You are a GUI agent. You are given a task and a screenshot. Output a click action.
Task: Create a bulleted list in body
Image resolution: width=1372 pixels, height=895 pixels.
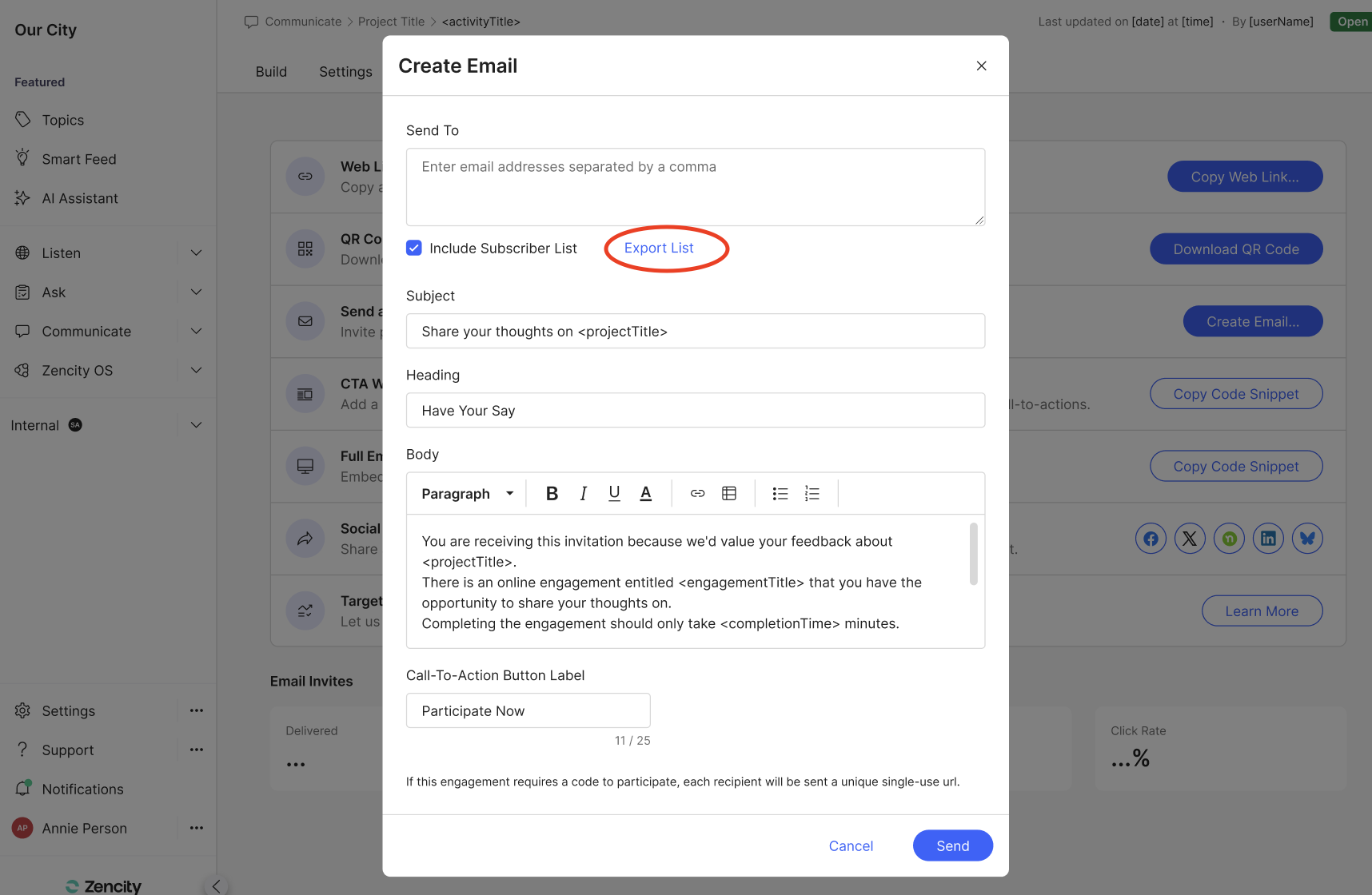[780, 494]
